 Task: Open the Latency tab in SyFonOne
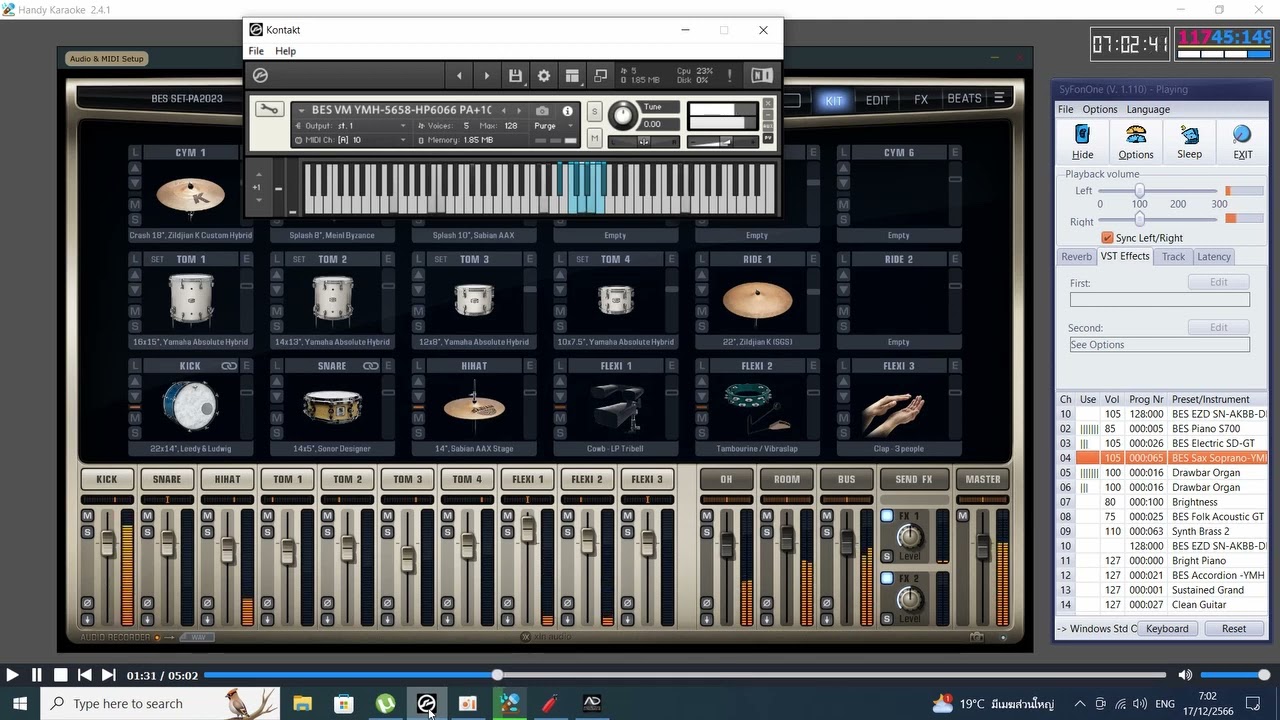click(x=1214, y=257)
